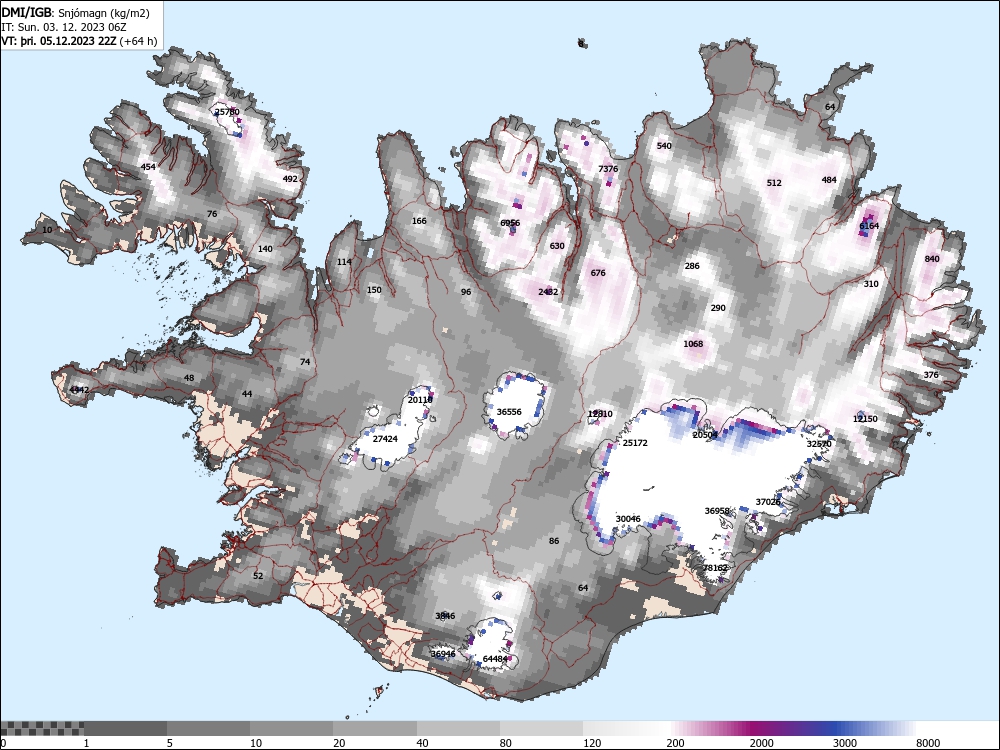Click the legend tick label 40
Viewport: 1000px width, 750px height.
423,743
